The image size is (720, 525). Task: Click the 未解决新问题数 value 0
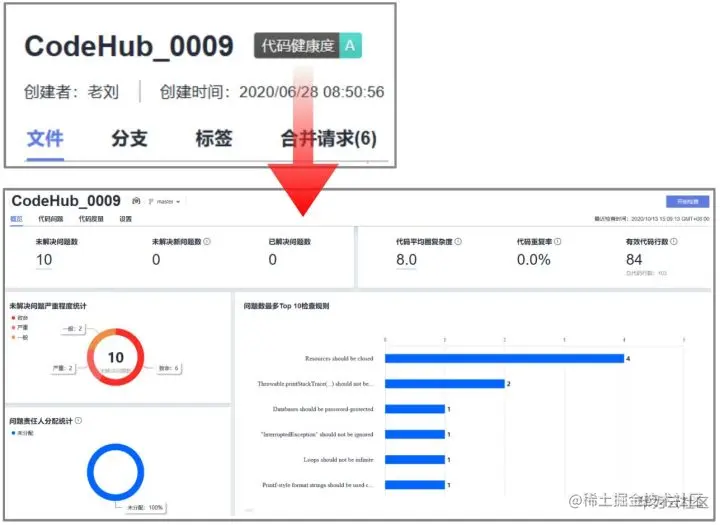(156, 260)
